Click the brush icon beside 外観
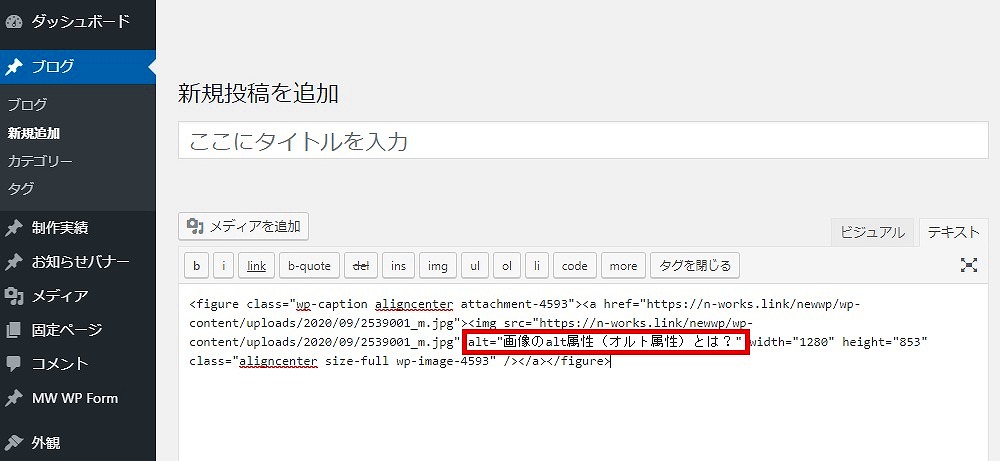 (x=13, y=442)
